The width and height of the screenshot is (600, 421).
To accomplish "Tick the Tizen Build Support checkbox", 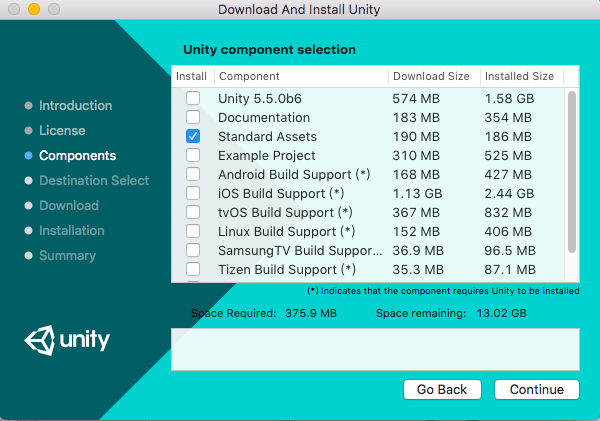I will [x=193, y=269].
